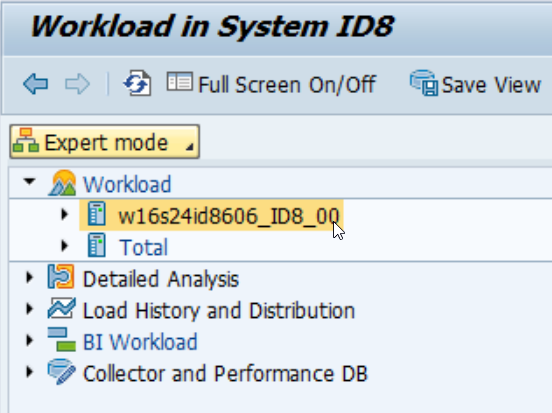Expand the Detailed Analysis branch

coord(30,277)
